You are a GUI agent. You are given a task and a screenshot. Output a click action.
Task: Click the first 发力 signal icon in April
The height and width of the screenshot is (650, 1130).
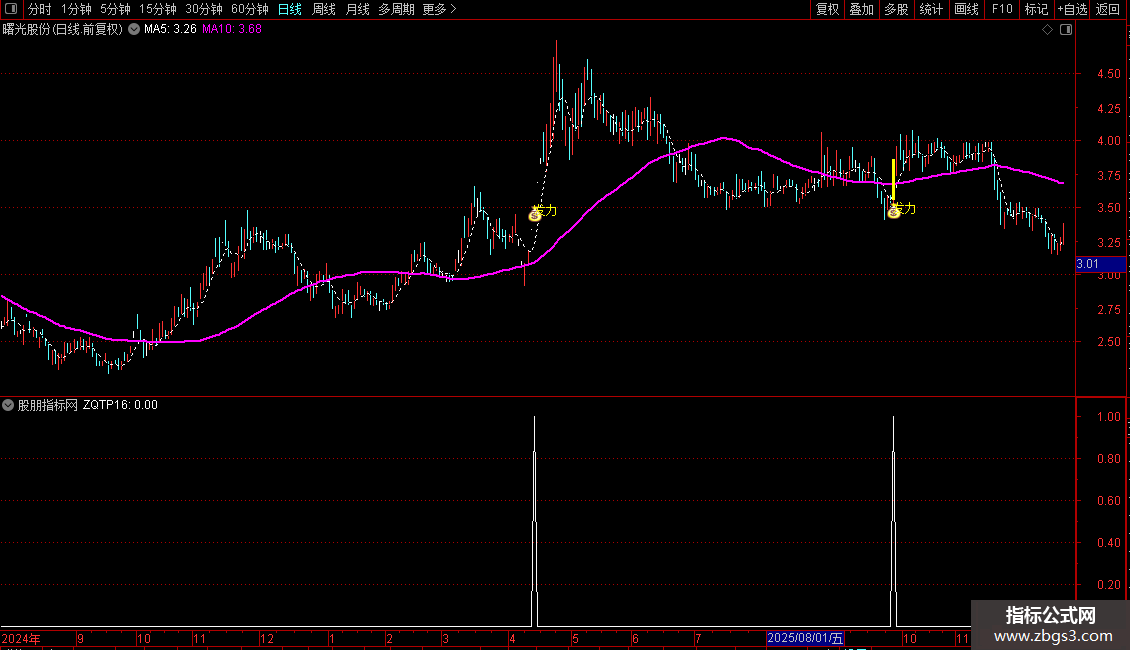535,214
